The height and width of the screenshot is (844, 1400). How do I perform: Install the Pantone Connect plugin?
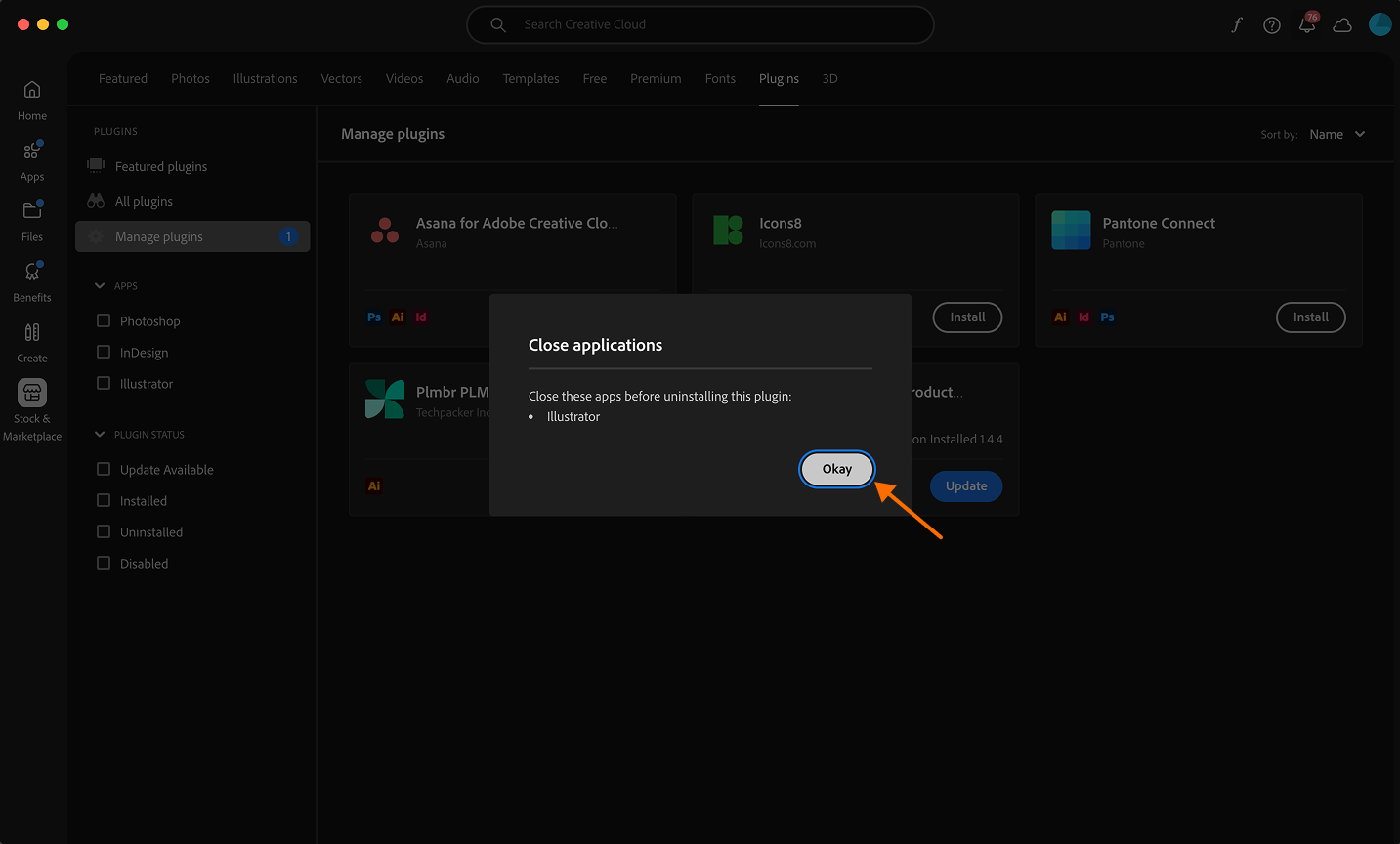pyautogui.click(x=1310, y=317)
